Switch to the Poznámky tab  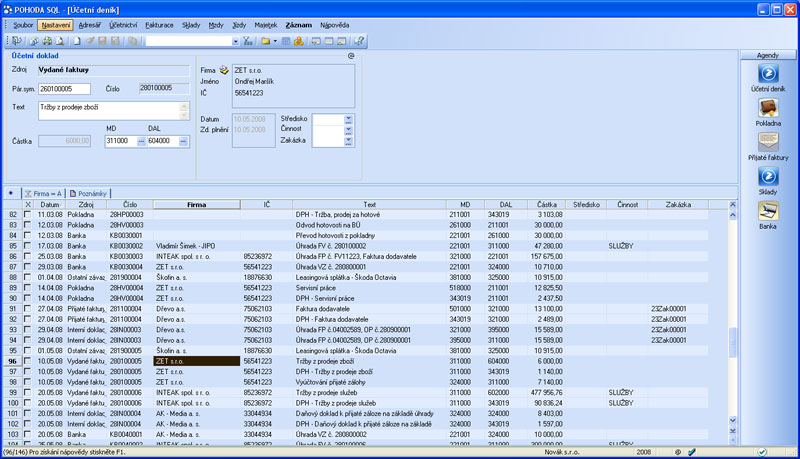point(88,193)
